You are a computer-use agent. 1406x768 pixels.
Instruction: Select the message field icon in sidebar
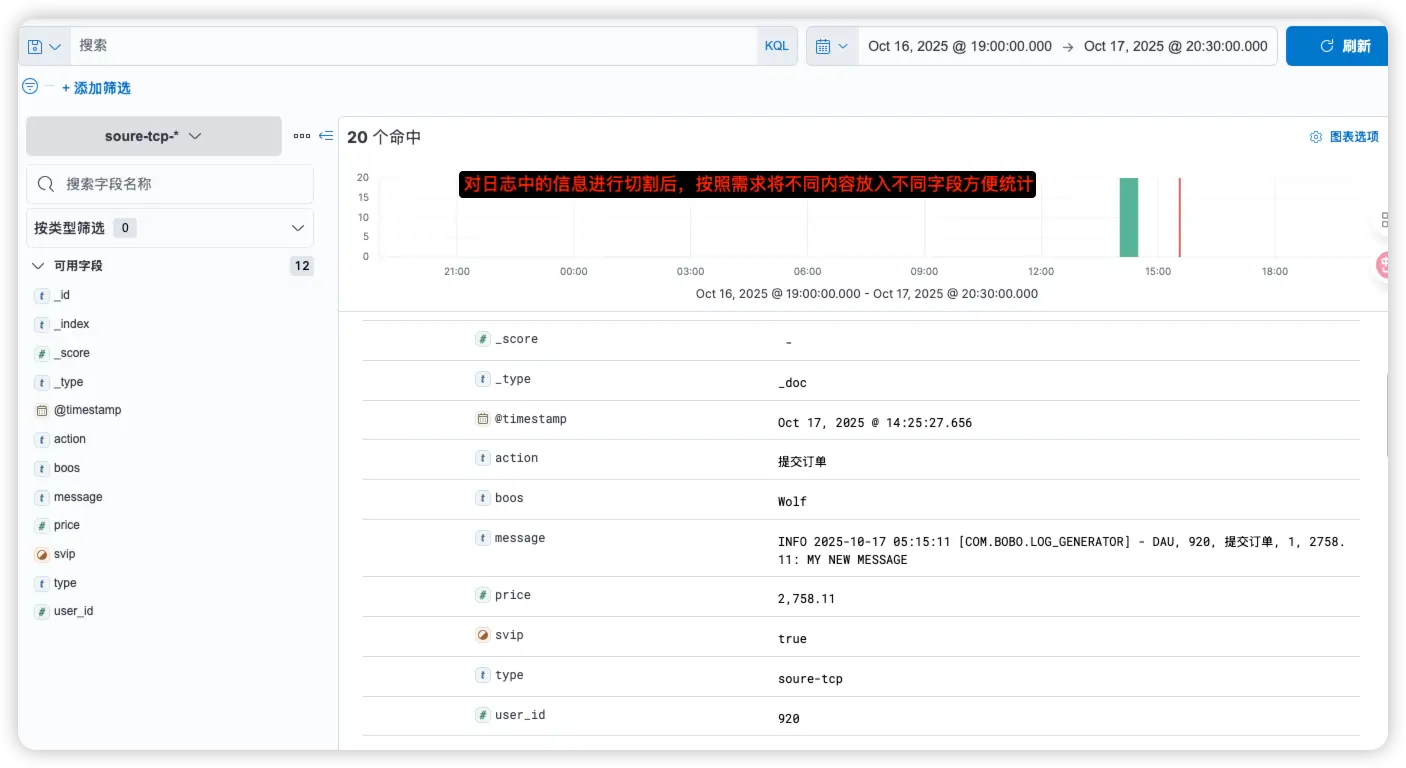pos(42,498)
